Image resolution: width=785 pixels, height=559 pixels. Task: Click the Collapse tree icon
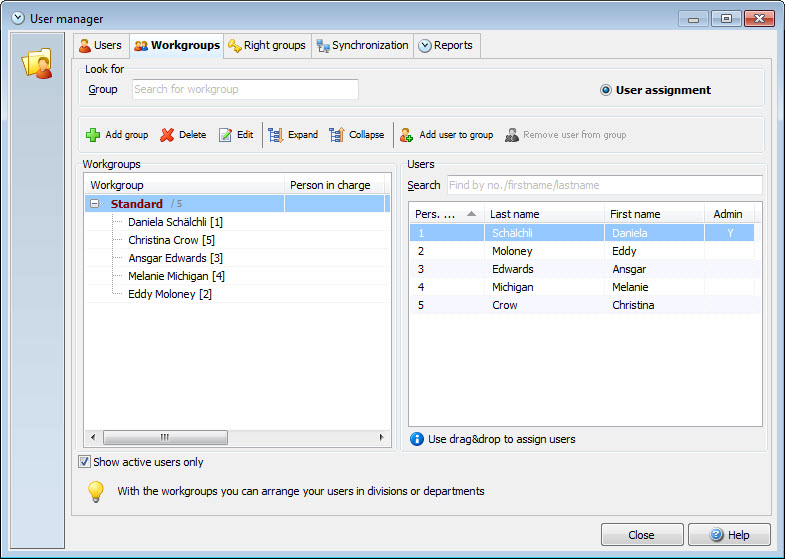(x=336, y=135)
